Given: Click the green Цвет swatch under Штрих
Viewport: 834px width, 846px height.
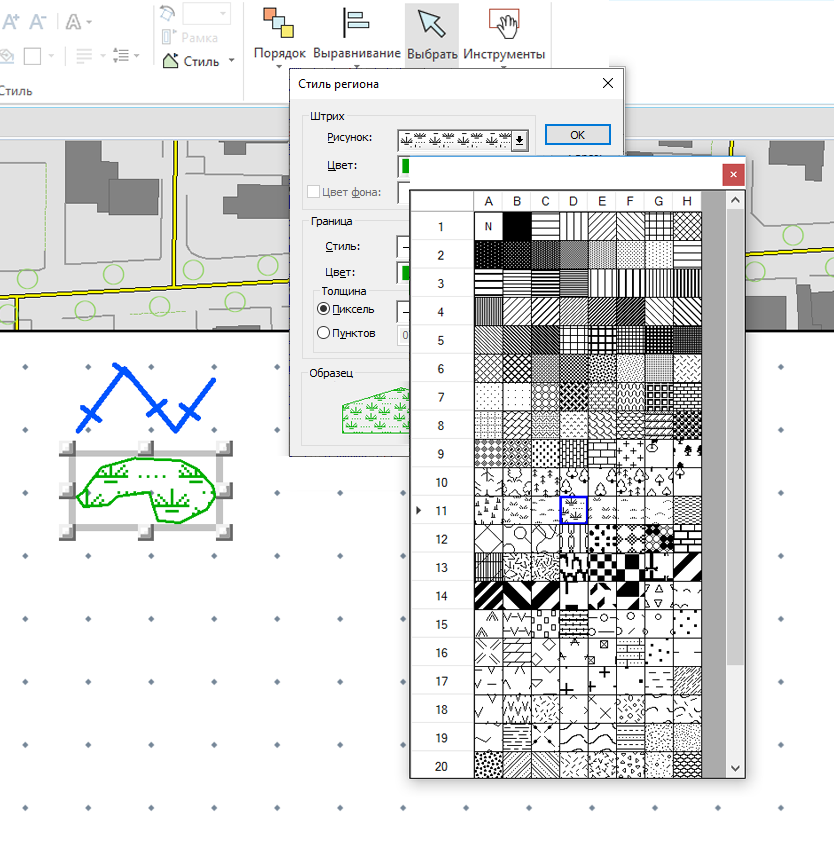Looking at the screenshot, I should click(x=404, y=165).
